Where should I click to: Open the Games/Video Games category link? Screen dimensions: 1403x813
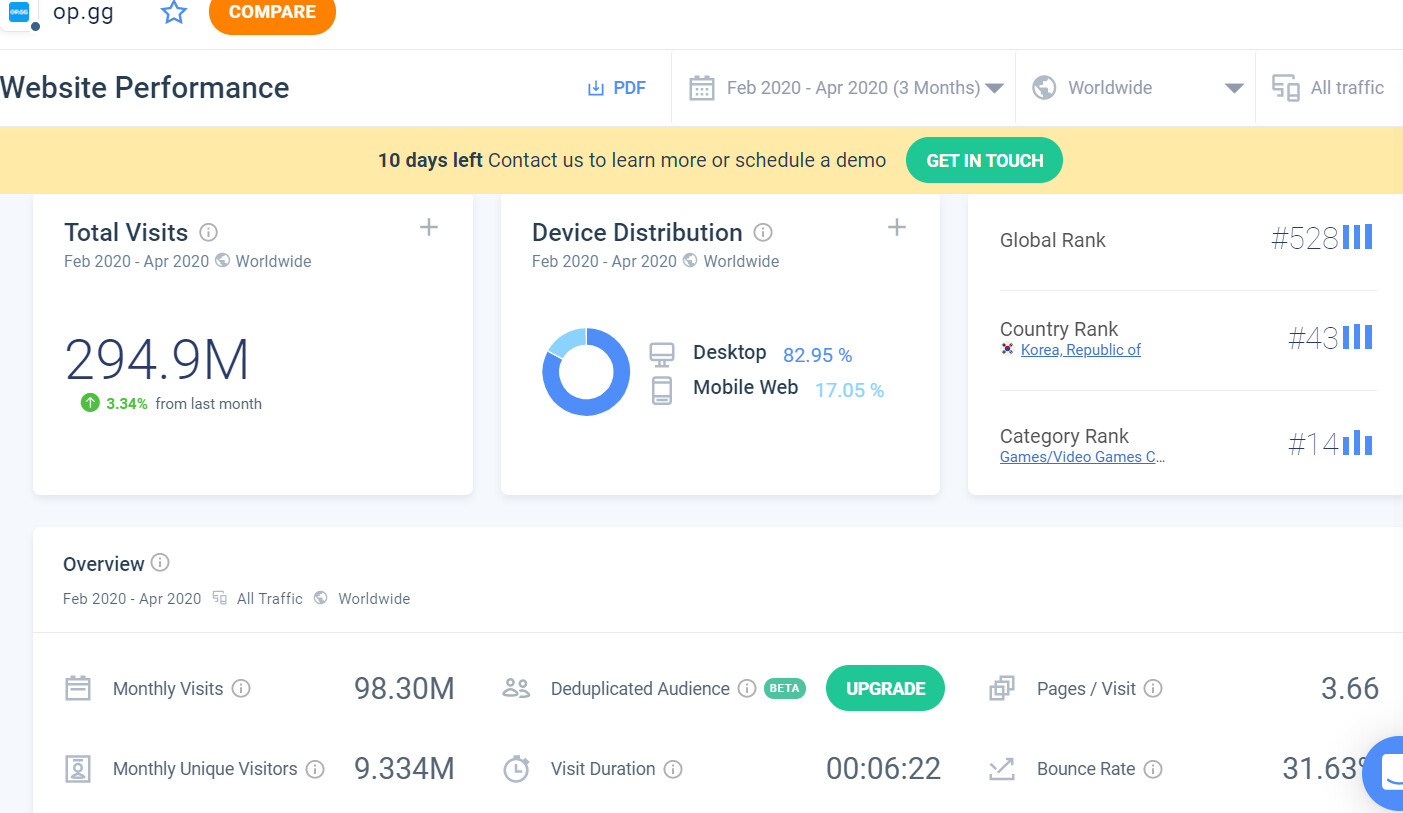[1082, 457]
